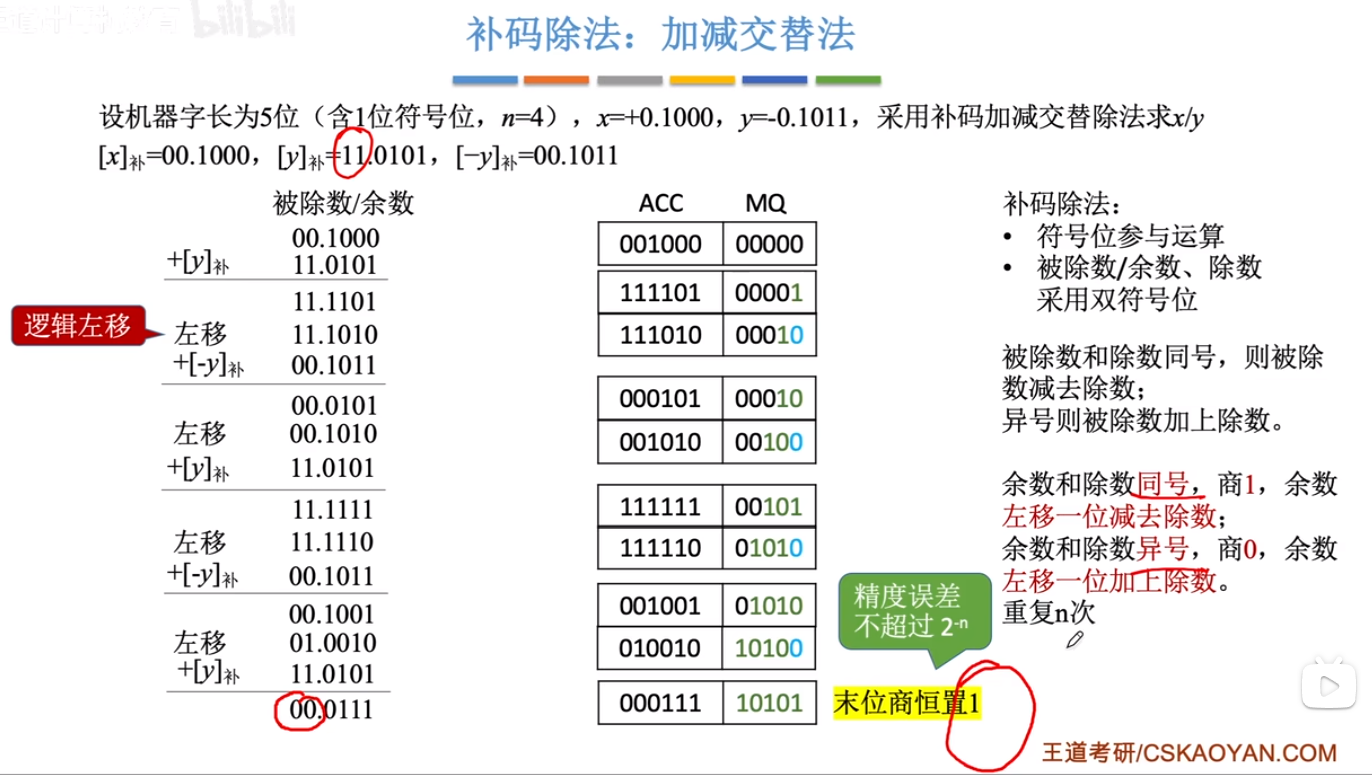Click the line 采用双符号位
1372x775 pixels.
pos(1117,299)
